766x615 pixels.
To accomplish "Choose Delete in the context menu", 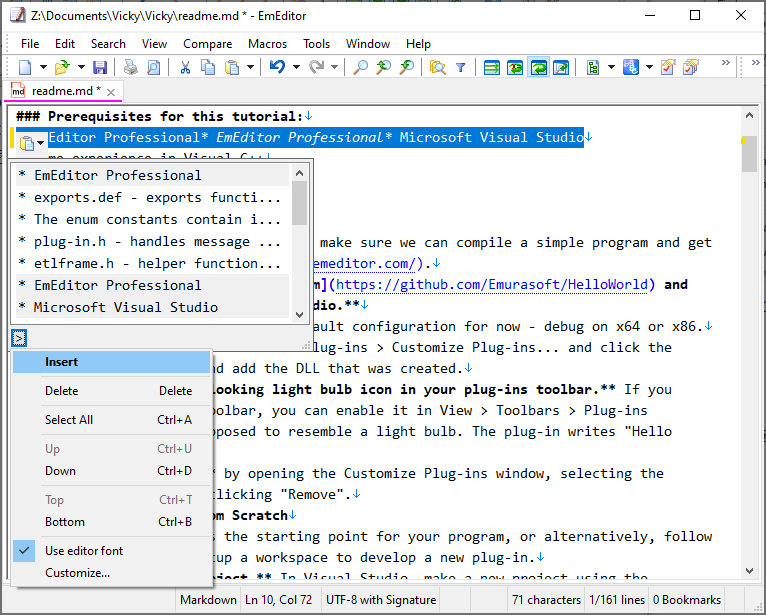I will point(111,391).
